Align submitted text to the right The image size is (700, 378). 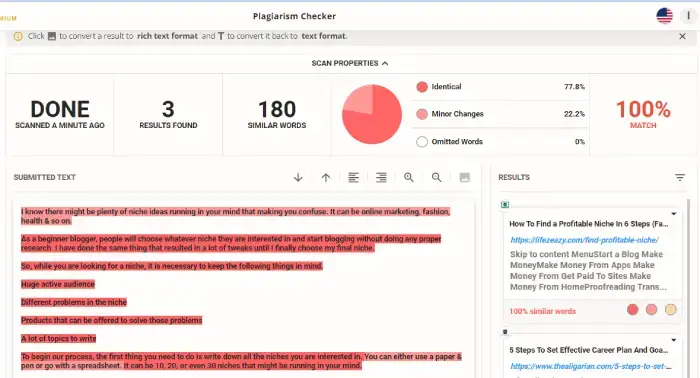[381, 178]
